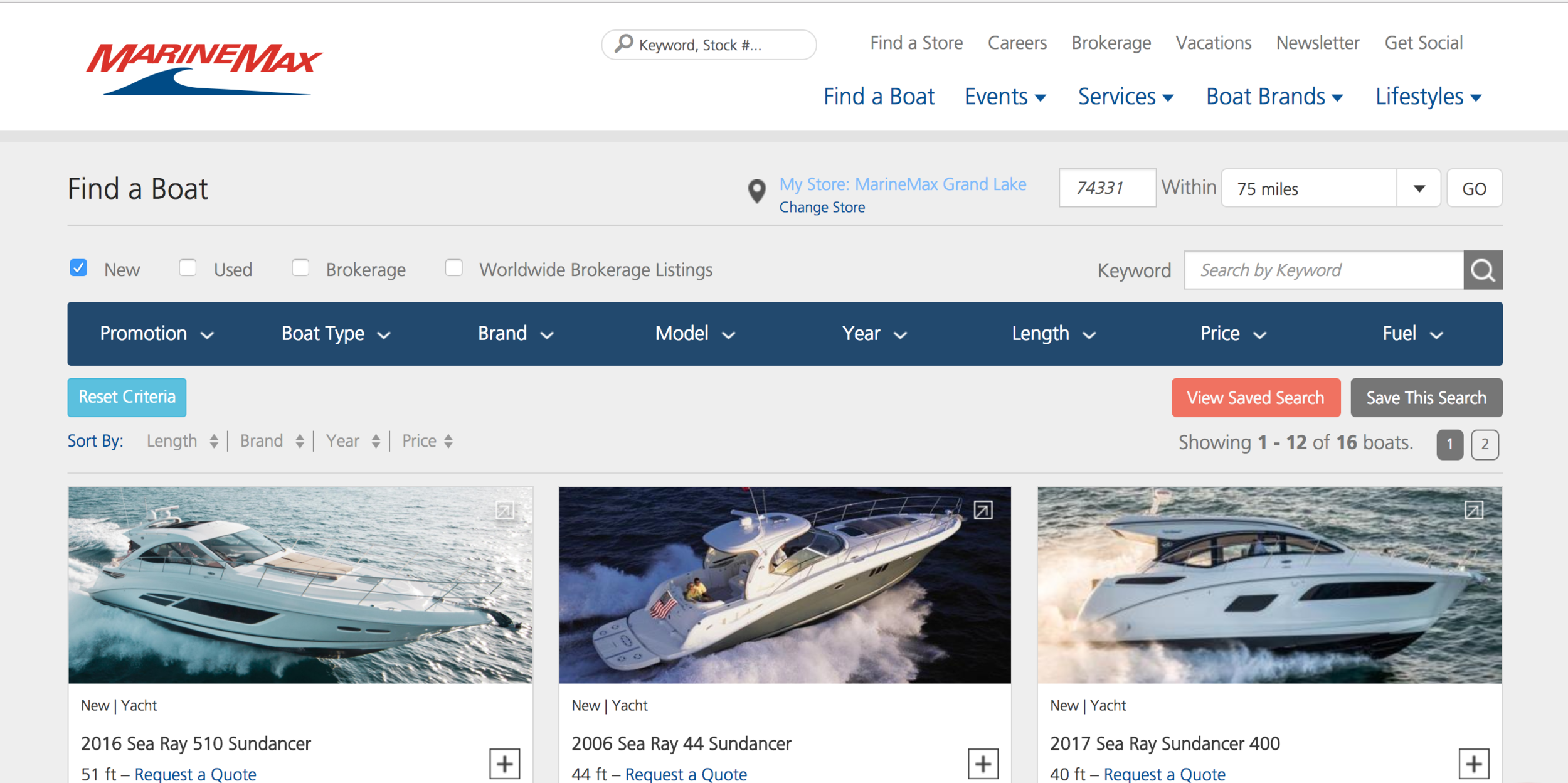Screen dimensions: 1568x783
Task: Click the keyword search magnifier button
Action: [1483, 270]
